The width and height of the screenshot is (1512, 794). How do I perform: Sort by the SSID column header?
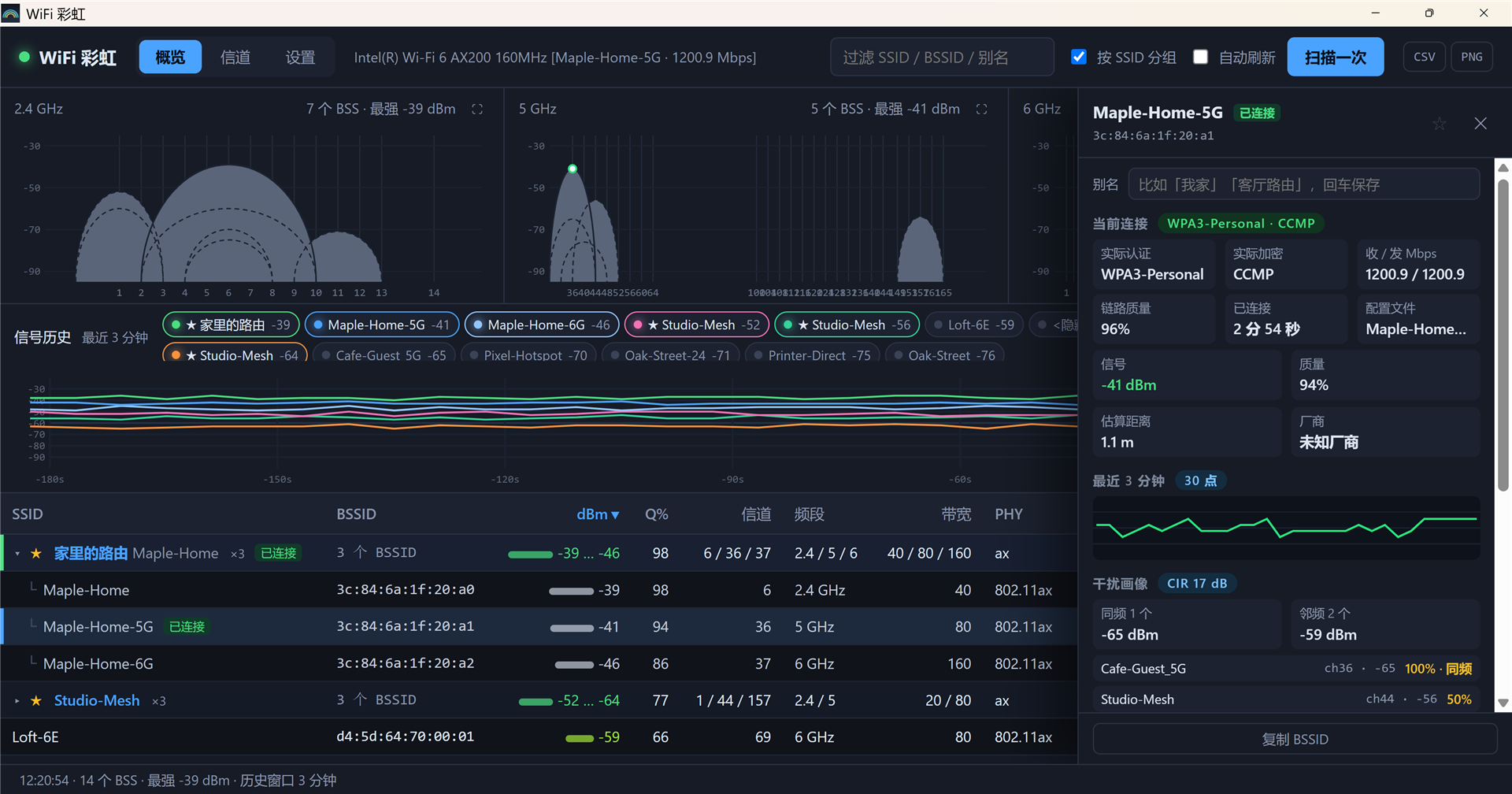tap(28, 514)
